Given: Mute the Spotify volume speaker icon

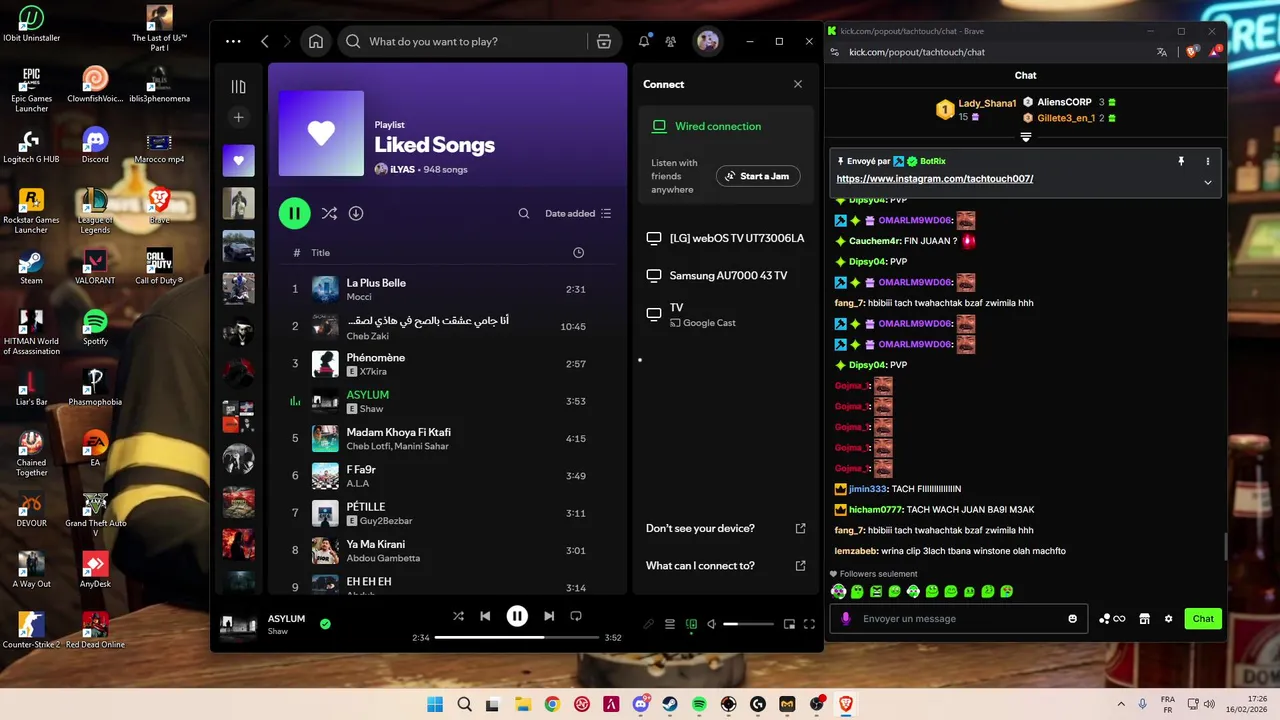Looking at the screenshot, I should [x=712, y=624].
